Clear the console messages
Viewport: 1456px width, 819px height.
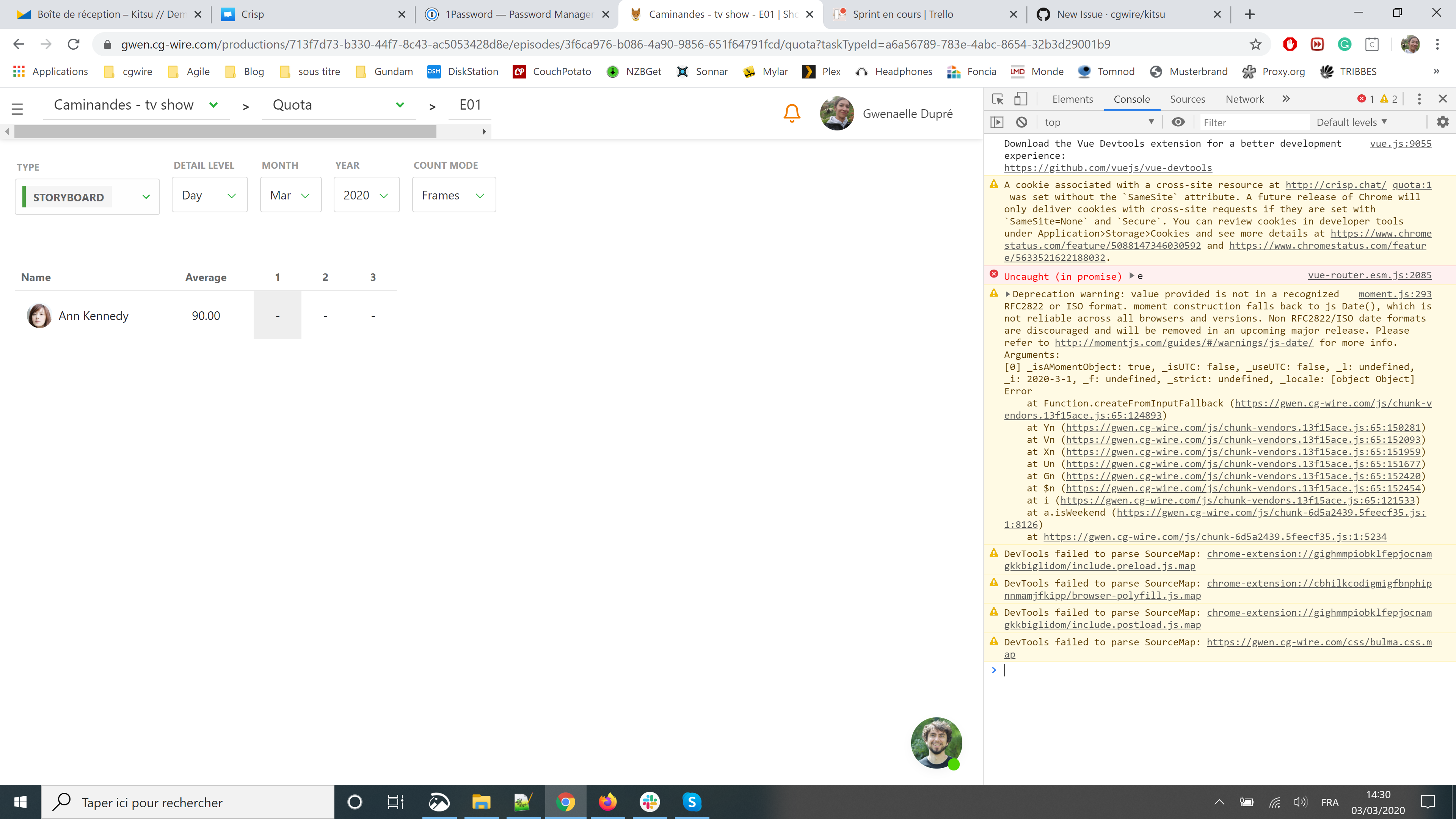tap(1021, 121)
